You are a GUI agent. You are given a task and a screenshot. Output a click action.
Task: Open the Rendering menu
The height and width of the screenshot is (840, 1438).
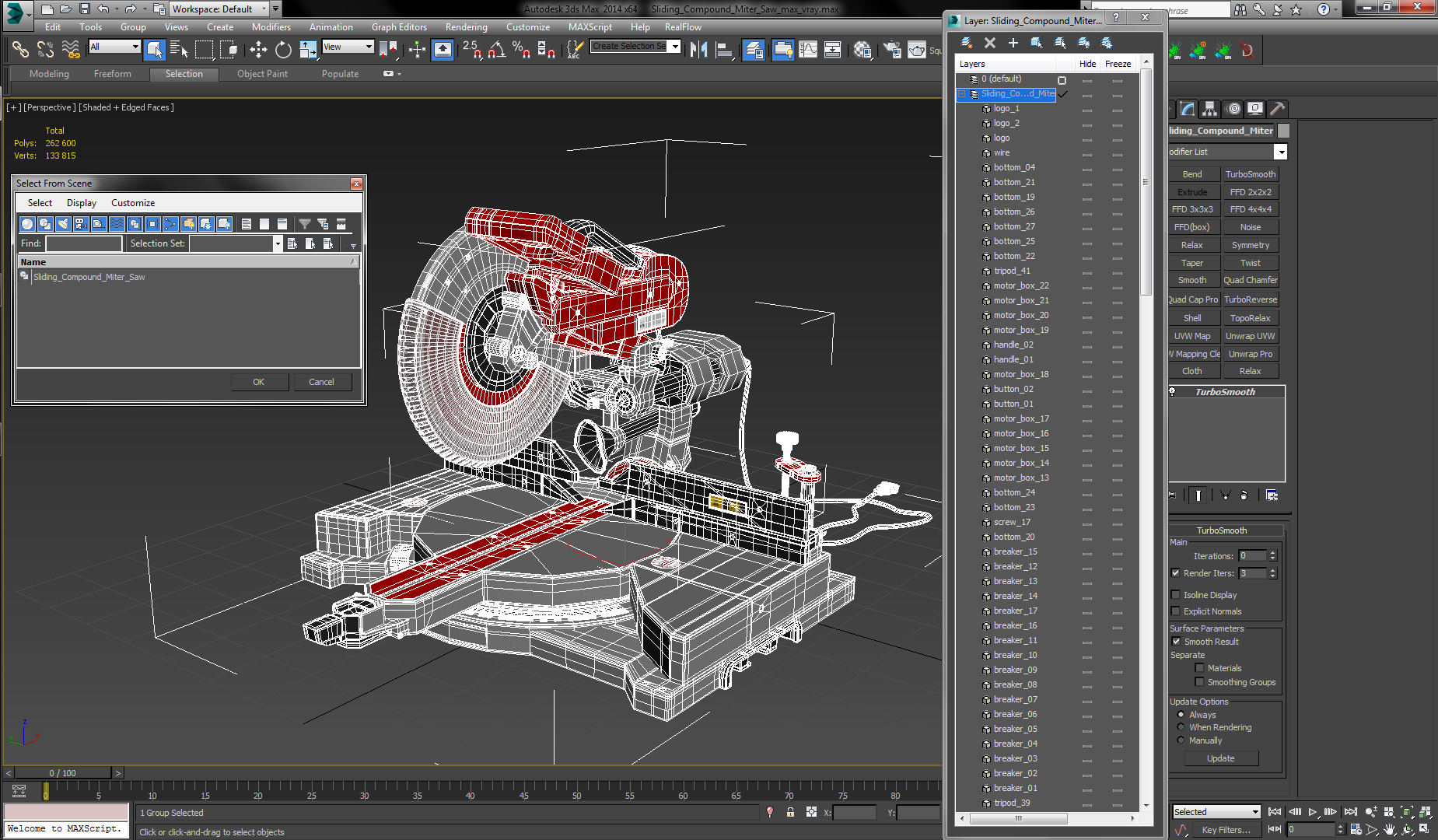[x=466, y=27]
